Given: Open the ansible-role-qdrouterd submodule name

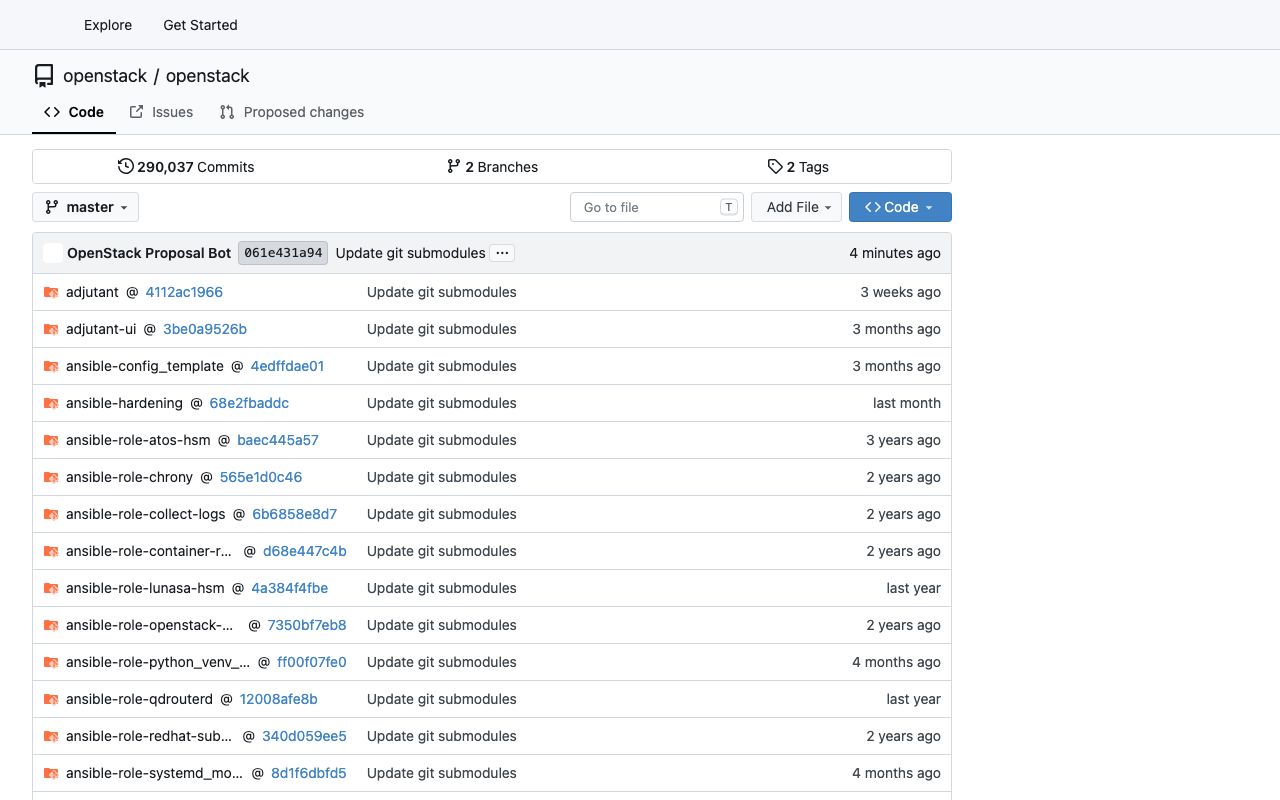Looking at the screenshot, I should coord(139,699).
